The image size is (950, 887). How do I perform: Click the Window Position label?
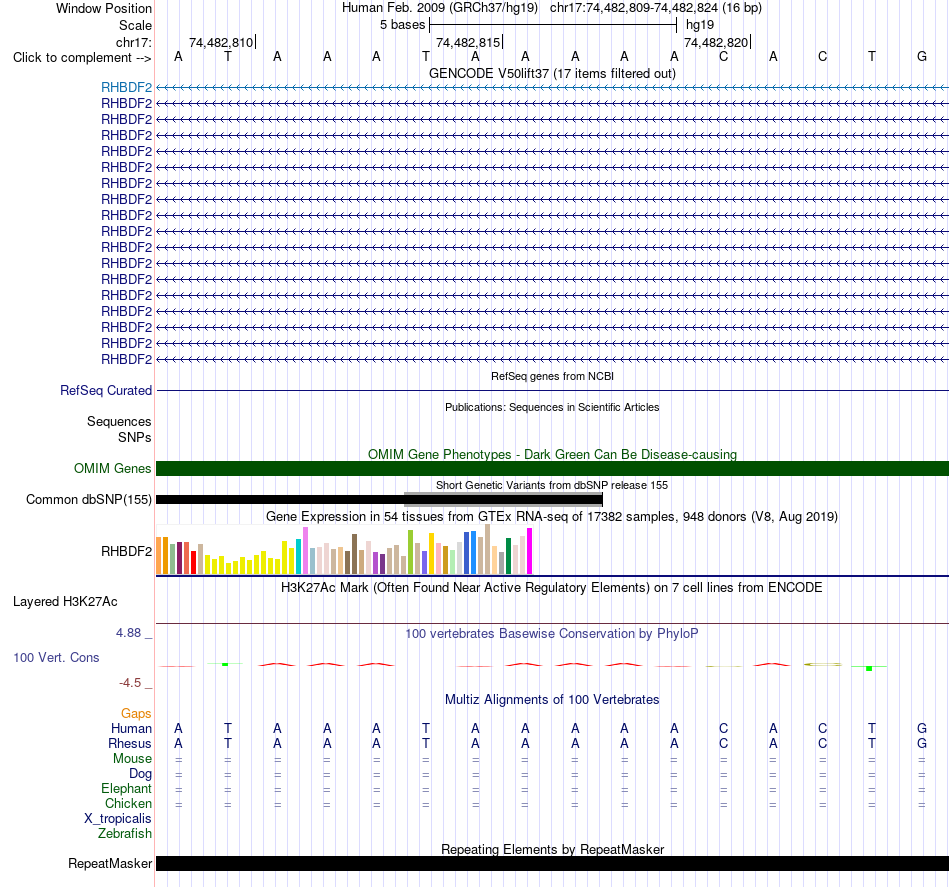pyautogui.click(x=104, y=8)
